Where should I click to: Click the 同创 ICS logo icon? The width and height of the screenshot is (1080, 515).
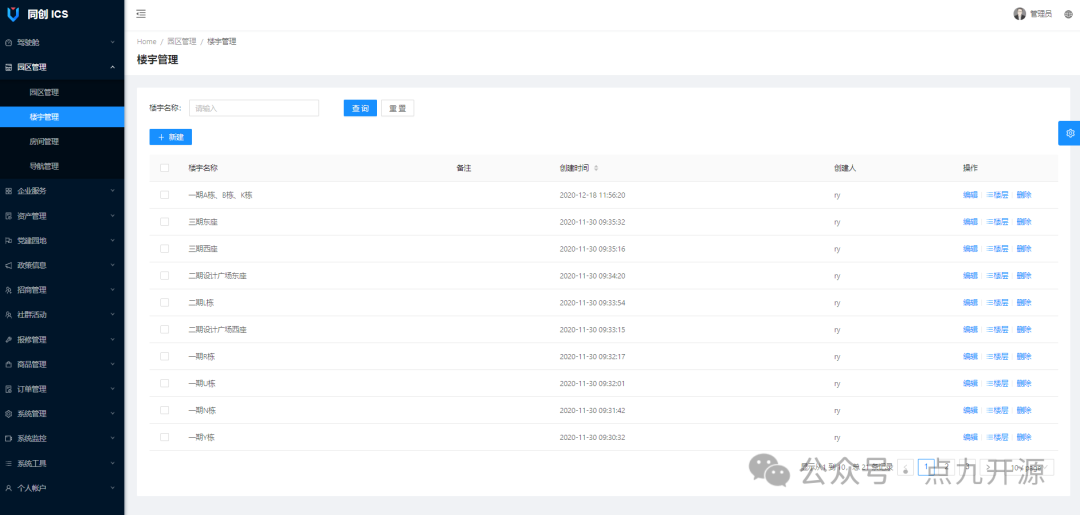click(12, 14)
